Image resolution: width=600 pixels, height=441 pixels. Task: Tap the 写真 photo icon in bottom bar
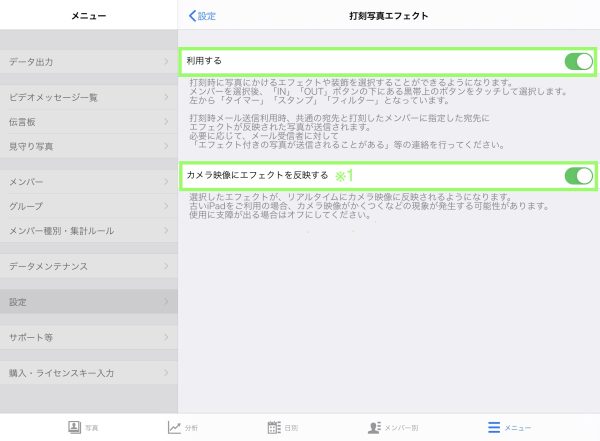(x=74, y=427)
